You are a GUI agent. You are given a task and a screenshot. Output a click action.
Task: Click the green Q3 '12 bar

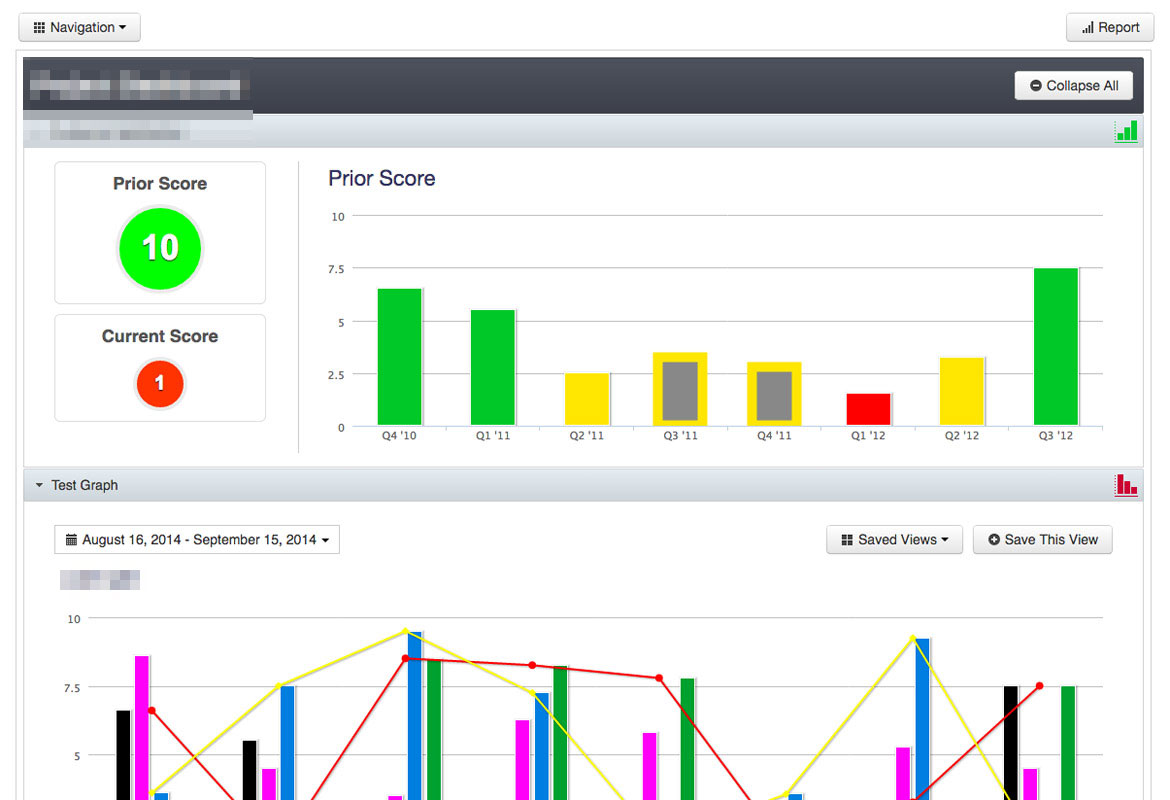[1056, 347]
